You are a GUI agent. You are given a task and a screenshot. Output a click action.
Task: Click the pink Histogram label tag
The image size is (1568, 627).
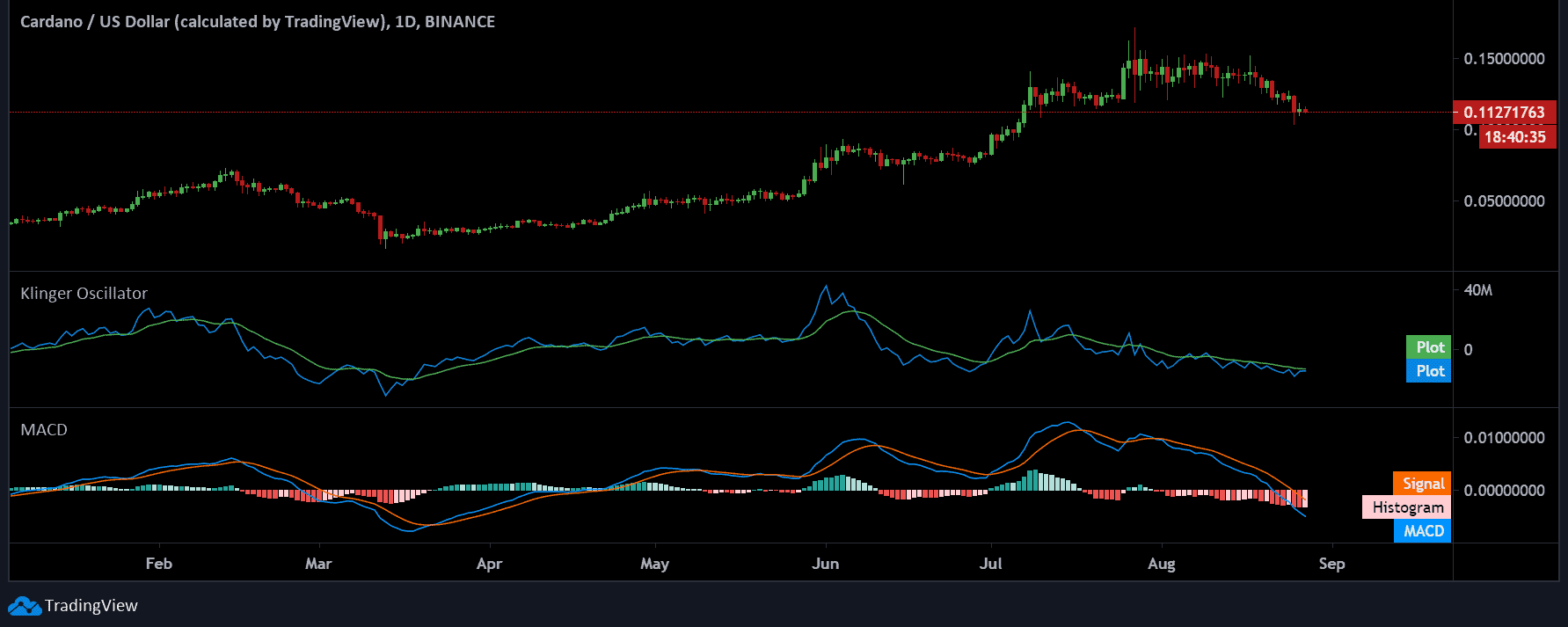(1406, 507)
